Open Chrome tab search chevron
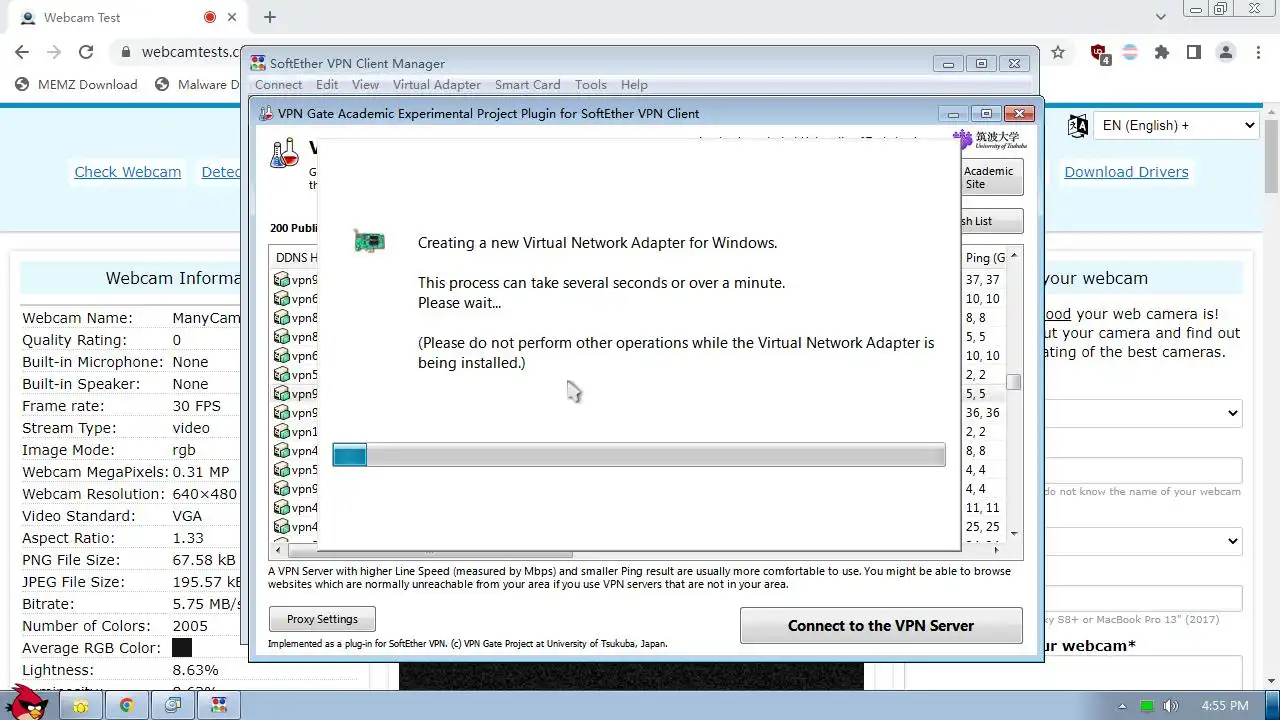 point(1161,17)
